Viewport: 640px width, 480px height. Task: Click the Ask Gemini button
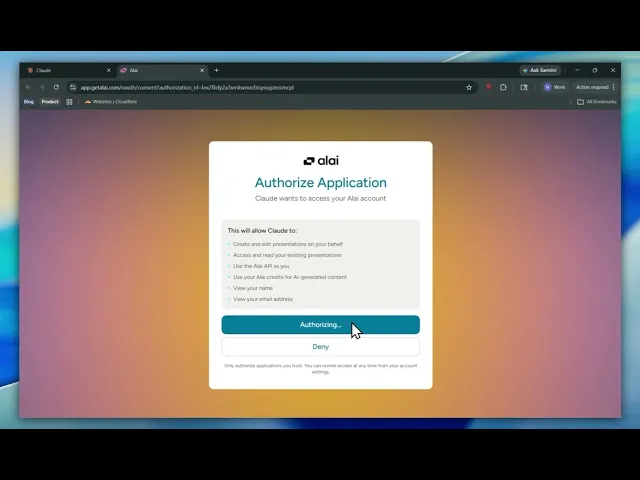pyautogui.click(x=540, y=70)
